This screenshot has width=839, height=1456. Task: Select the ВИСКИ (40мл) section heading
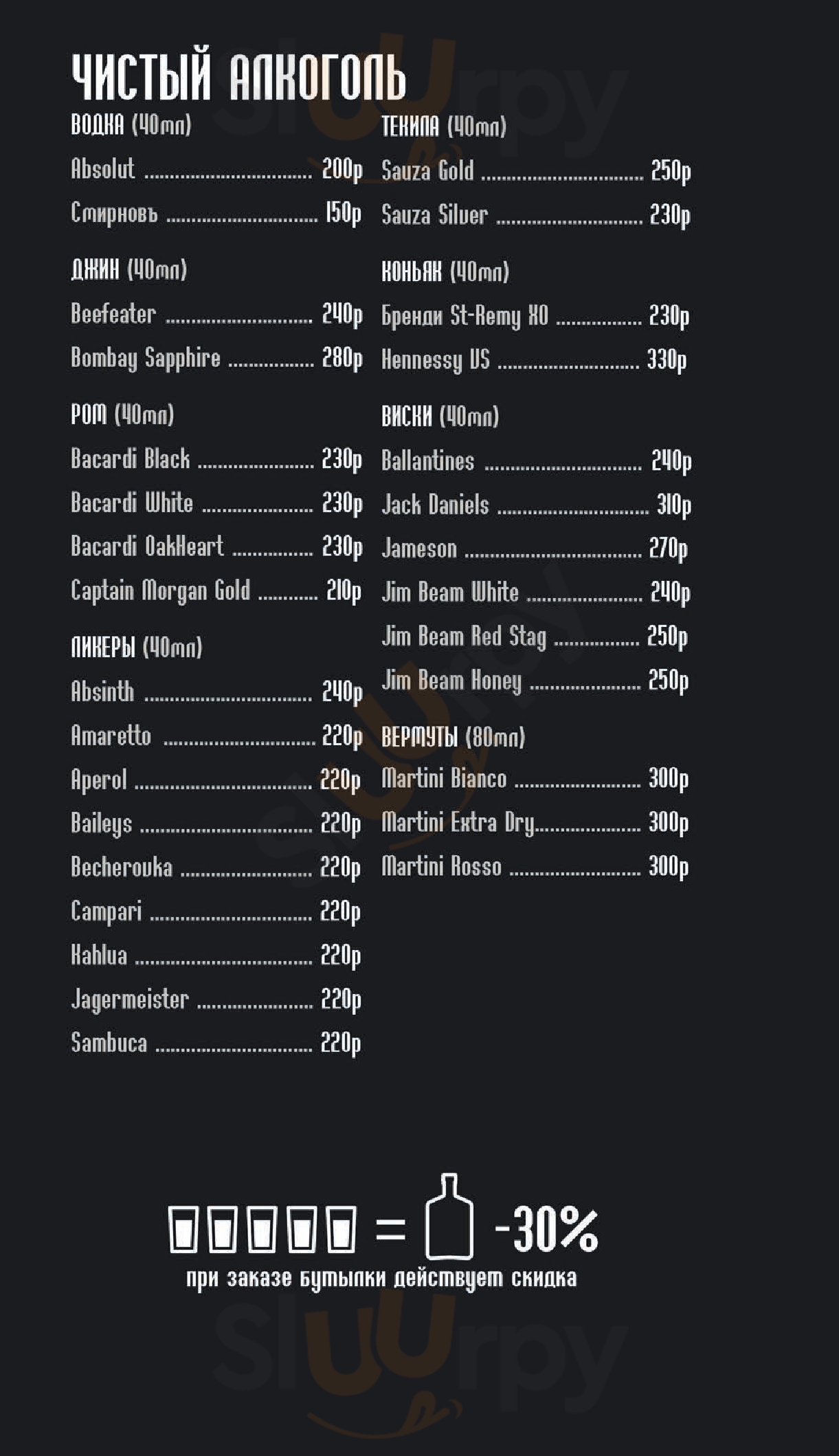[x=440, y=416]
